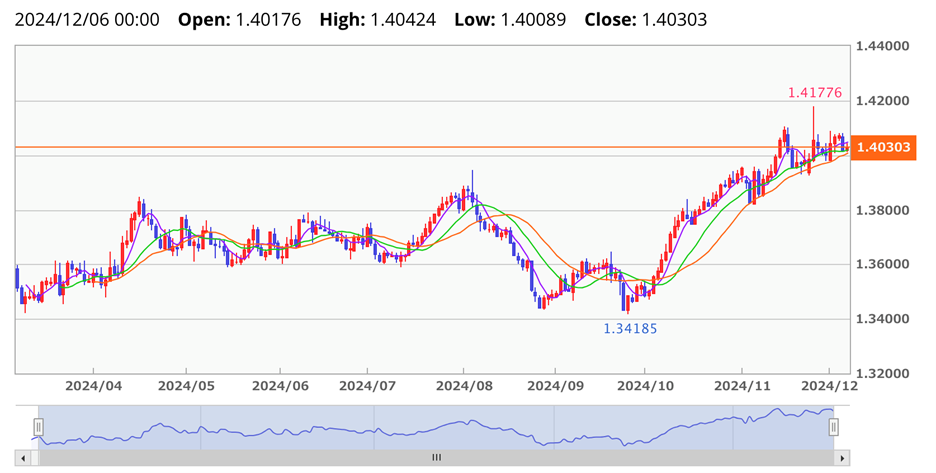The height and width of the screenshot is (473, 936).
Task: Click the 2024/09 date axis label
Action: [555, 386]
